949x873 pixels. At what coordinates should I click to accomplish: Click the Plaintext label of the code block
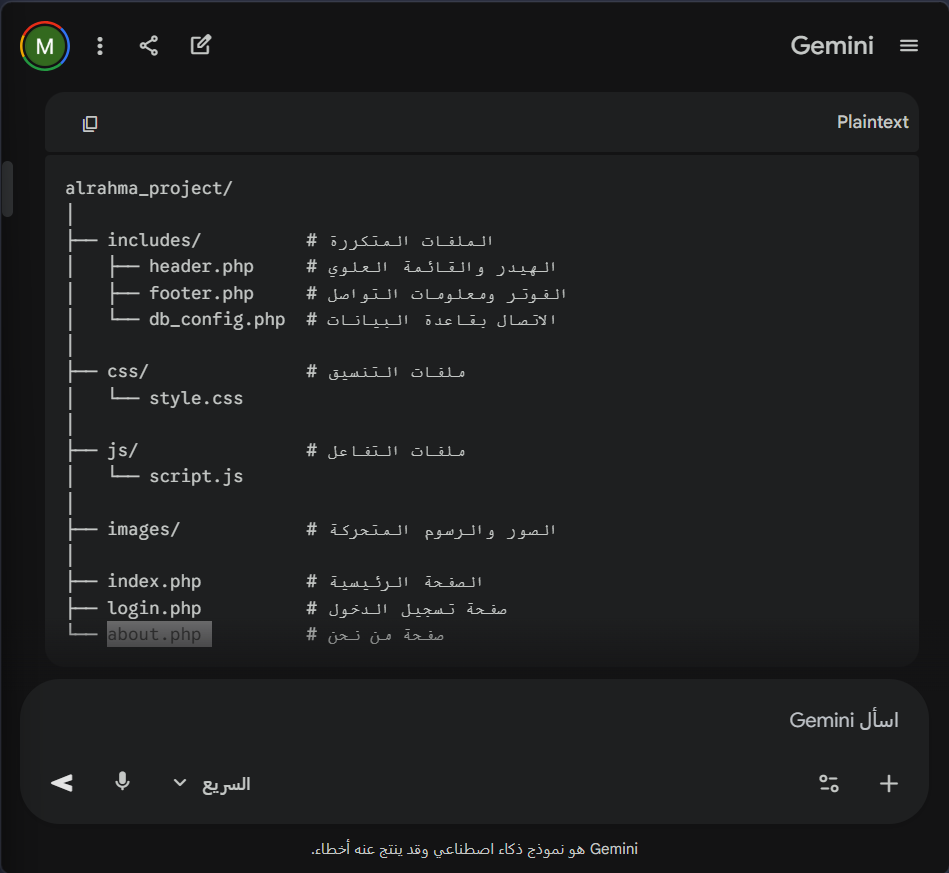point(872,122)
